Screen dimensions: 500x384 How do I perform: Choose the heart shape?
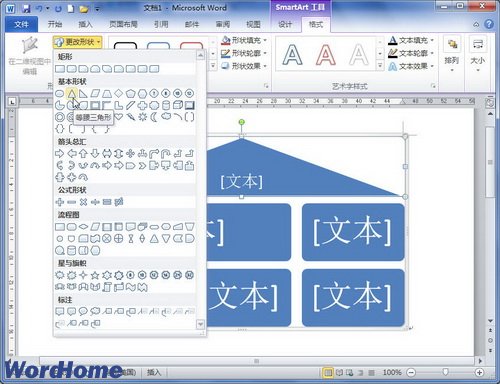(x=119, y=117)
